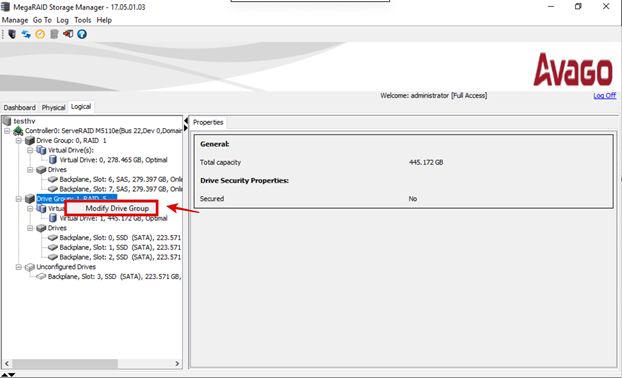Screen dimensions: 622x378
Task: Click the left-pointing splitter collapse arrow
Action: pos(186,120)
